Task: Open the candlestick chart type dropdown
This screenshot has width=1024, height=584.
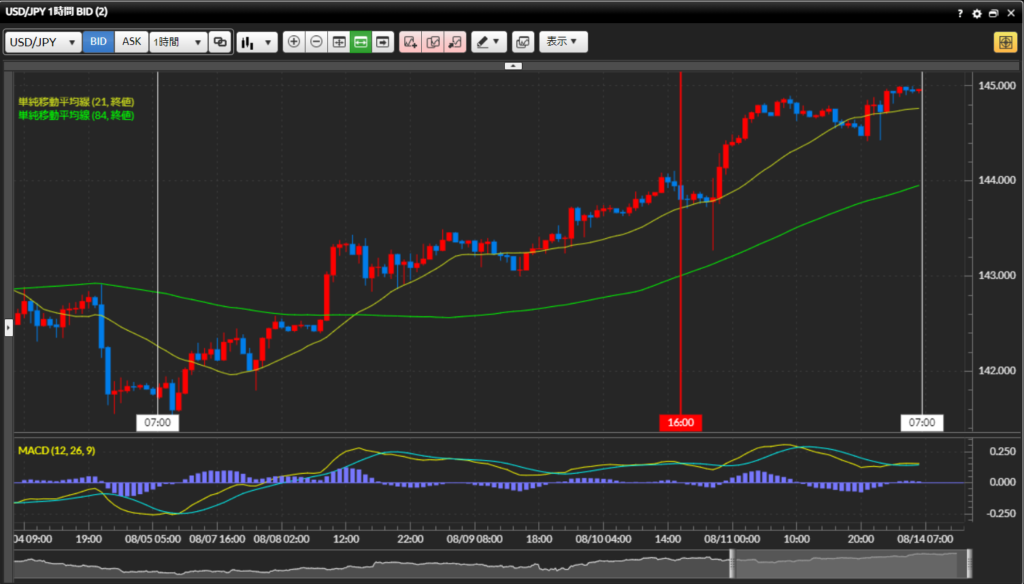Action: coord(257,42)
